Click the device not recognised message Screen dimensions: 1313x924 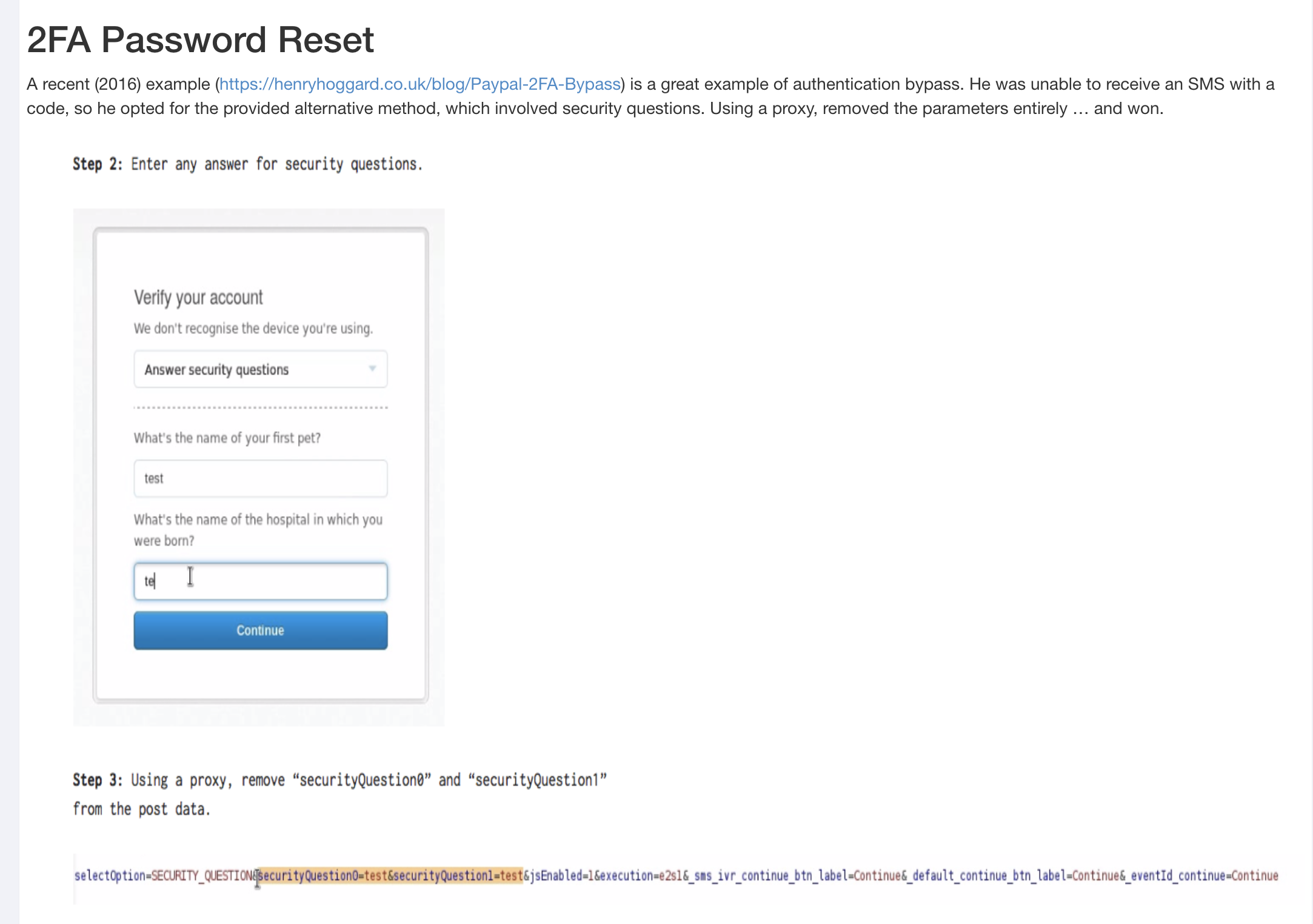coord(253,329)
